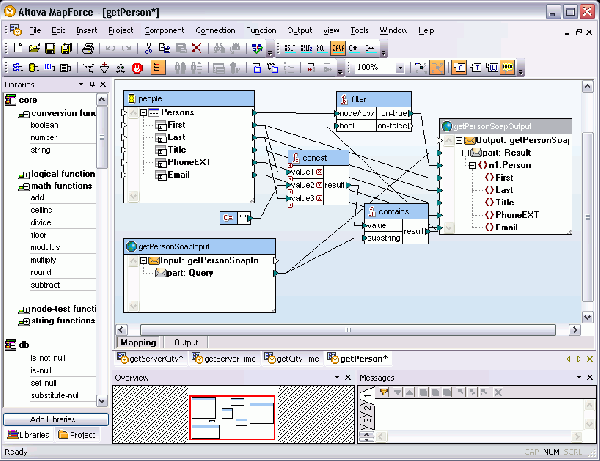Open the zoom percentage dropdown
Image resolution: width=600 pixels, height=461 pixels.
coord(401,68)
